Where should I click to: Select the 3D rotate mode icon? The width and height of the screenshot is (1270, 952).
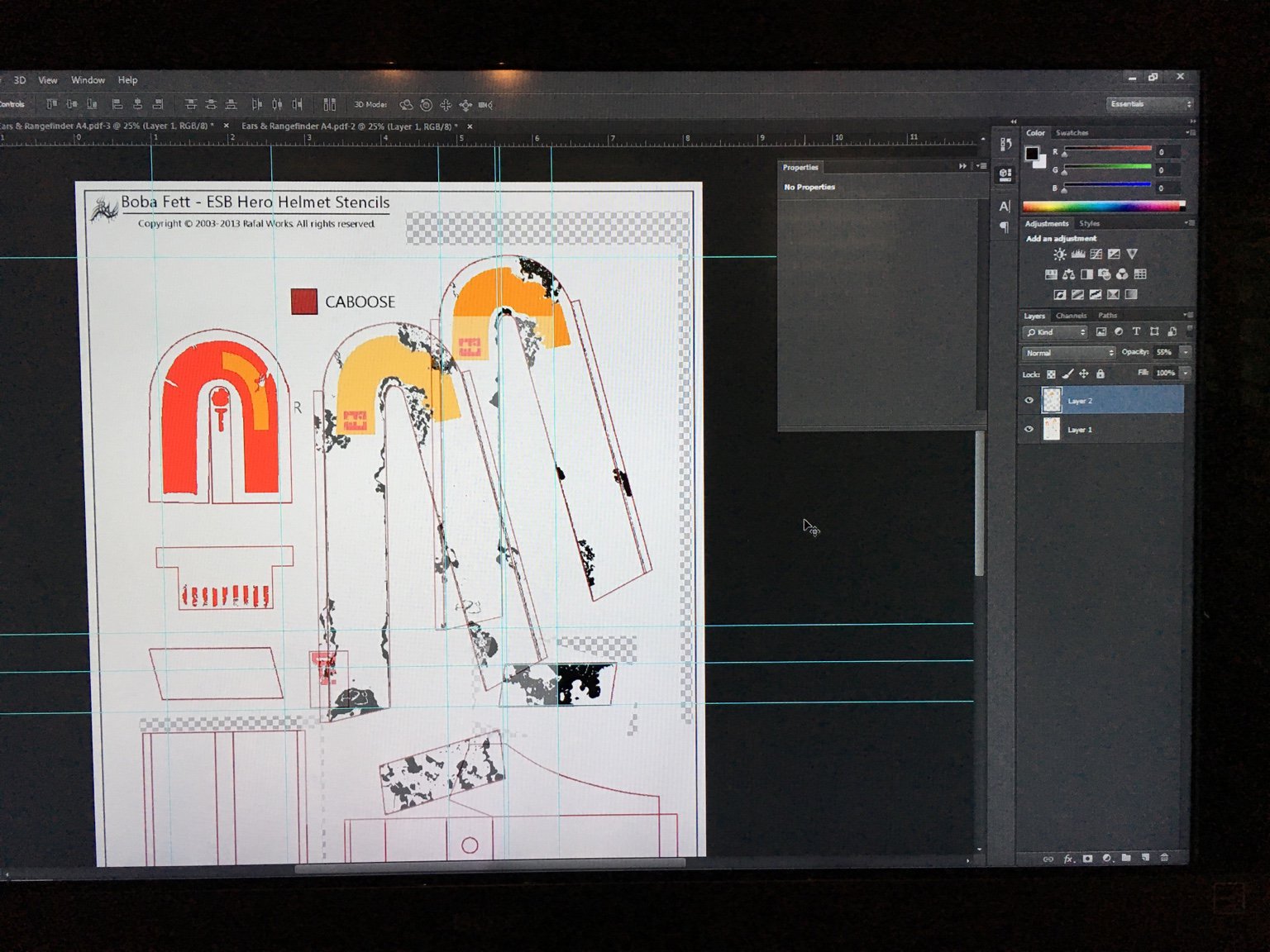point(406,105)
